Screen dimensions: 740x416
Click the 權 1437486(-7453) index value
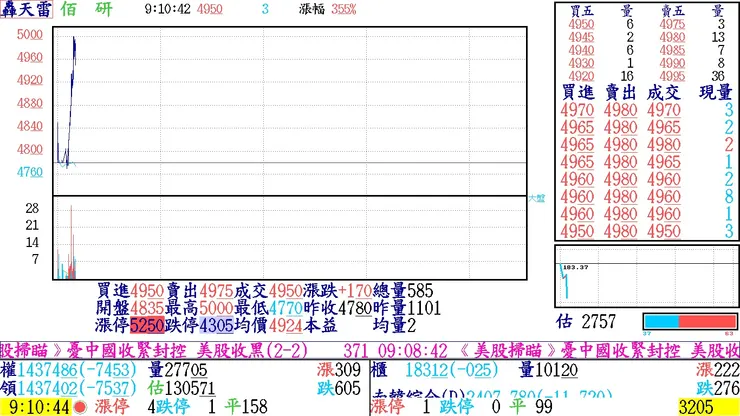click(x=68, y=370)
